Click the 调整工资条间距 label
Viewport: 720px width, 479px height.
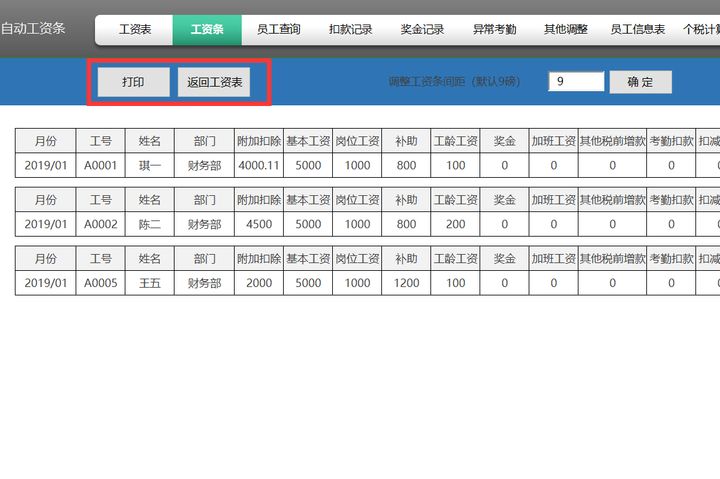[x=454, y=82]
